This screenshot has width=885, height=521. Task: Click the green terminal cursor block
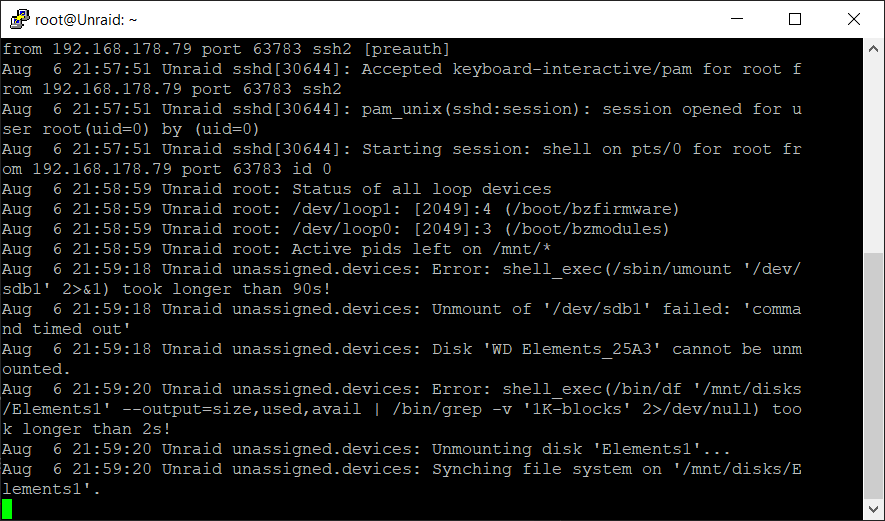7,509
